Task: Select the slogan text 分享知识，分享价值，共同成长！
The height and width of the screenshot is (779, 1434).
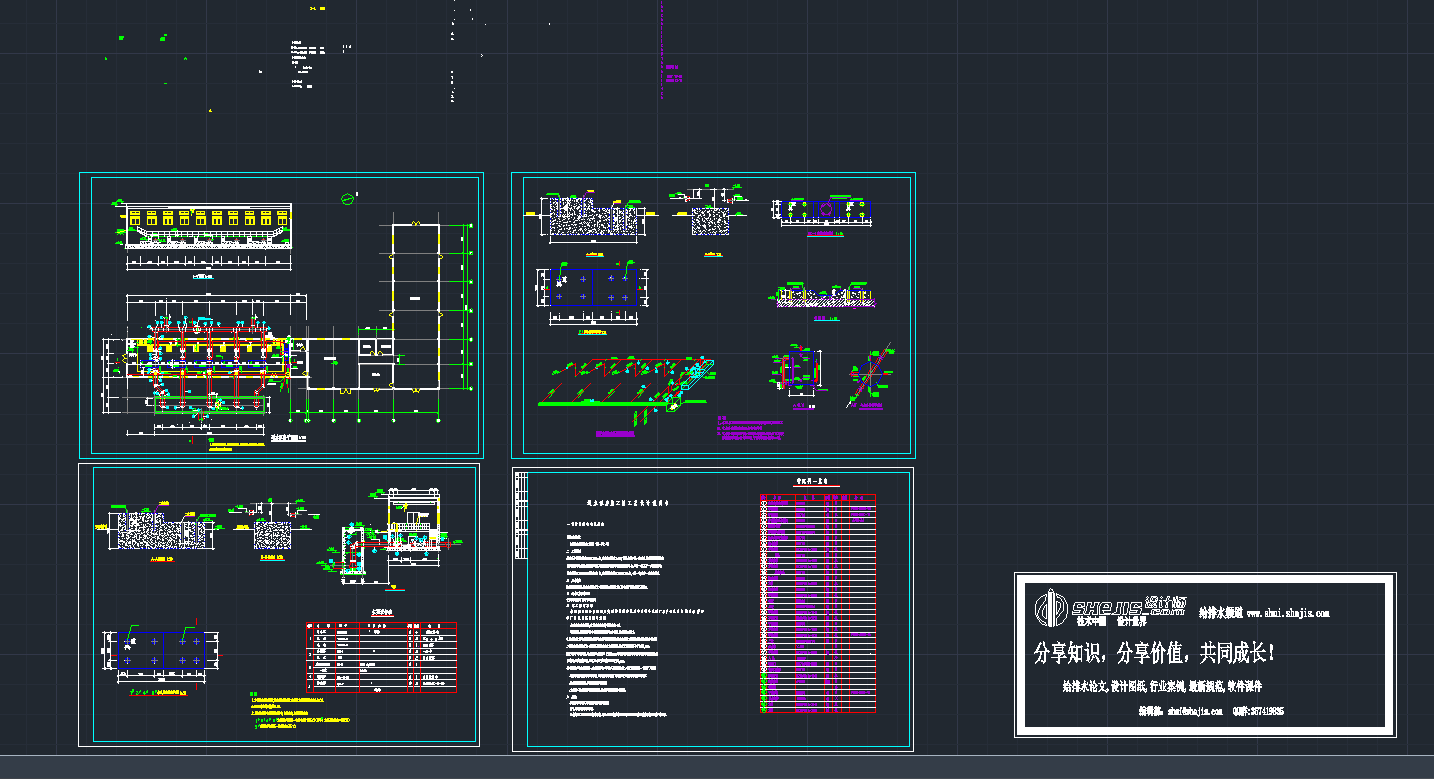Action: click(x=1154, y=654)
